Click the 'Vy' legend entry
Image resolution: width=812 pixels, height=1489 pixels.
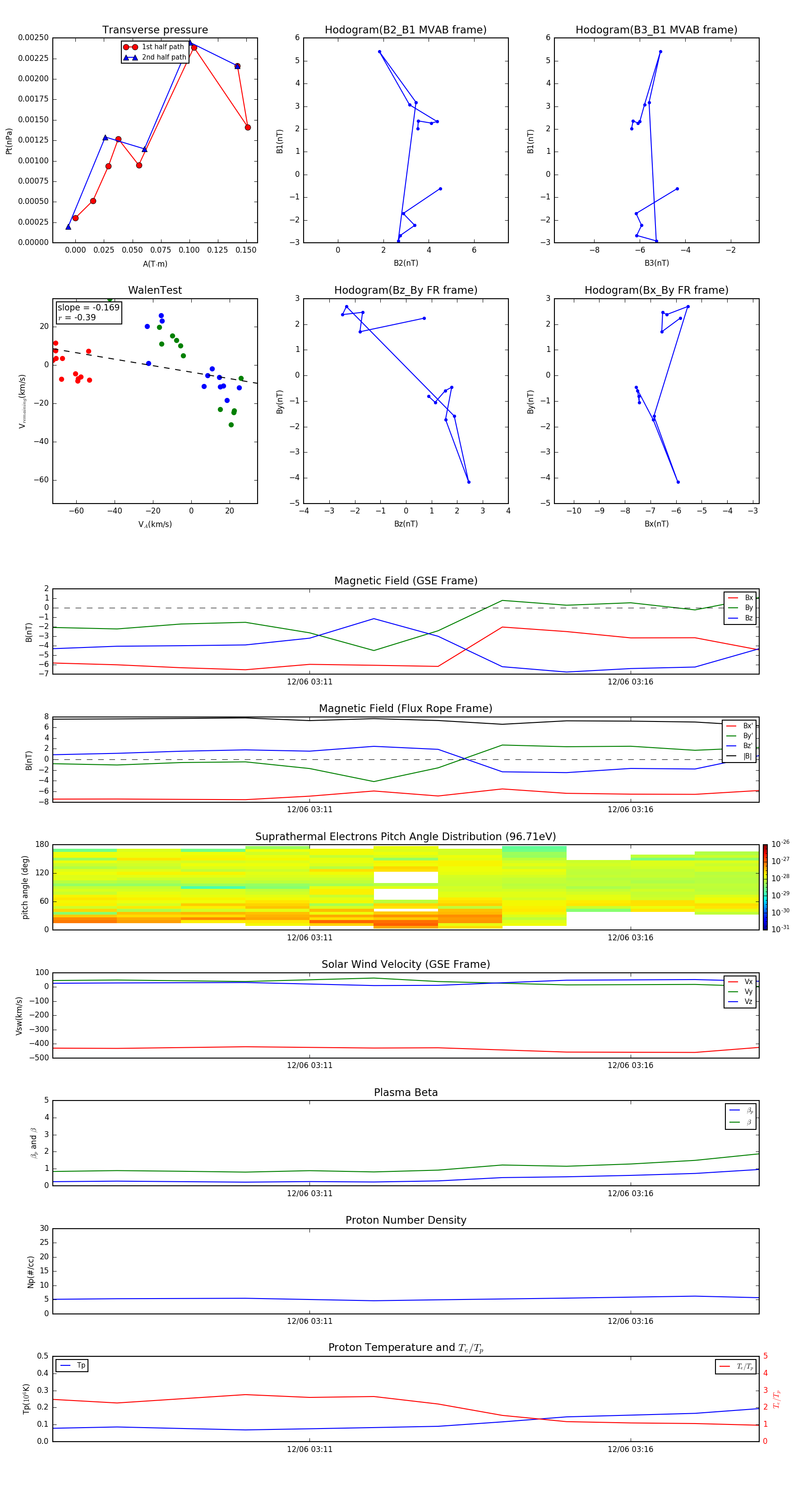[x=740, y=991]
